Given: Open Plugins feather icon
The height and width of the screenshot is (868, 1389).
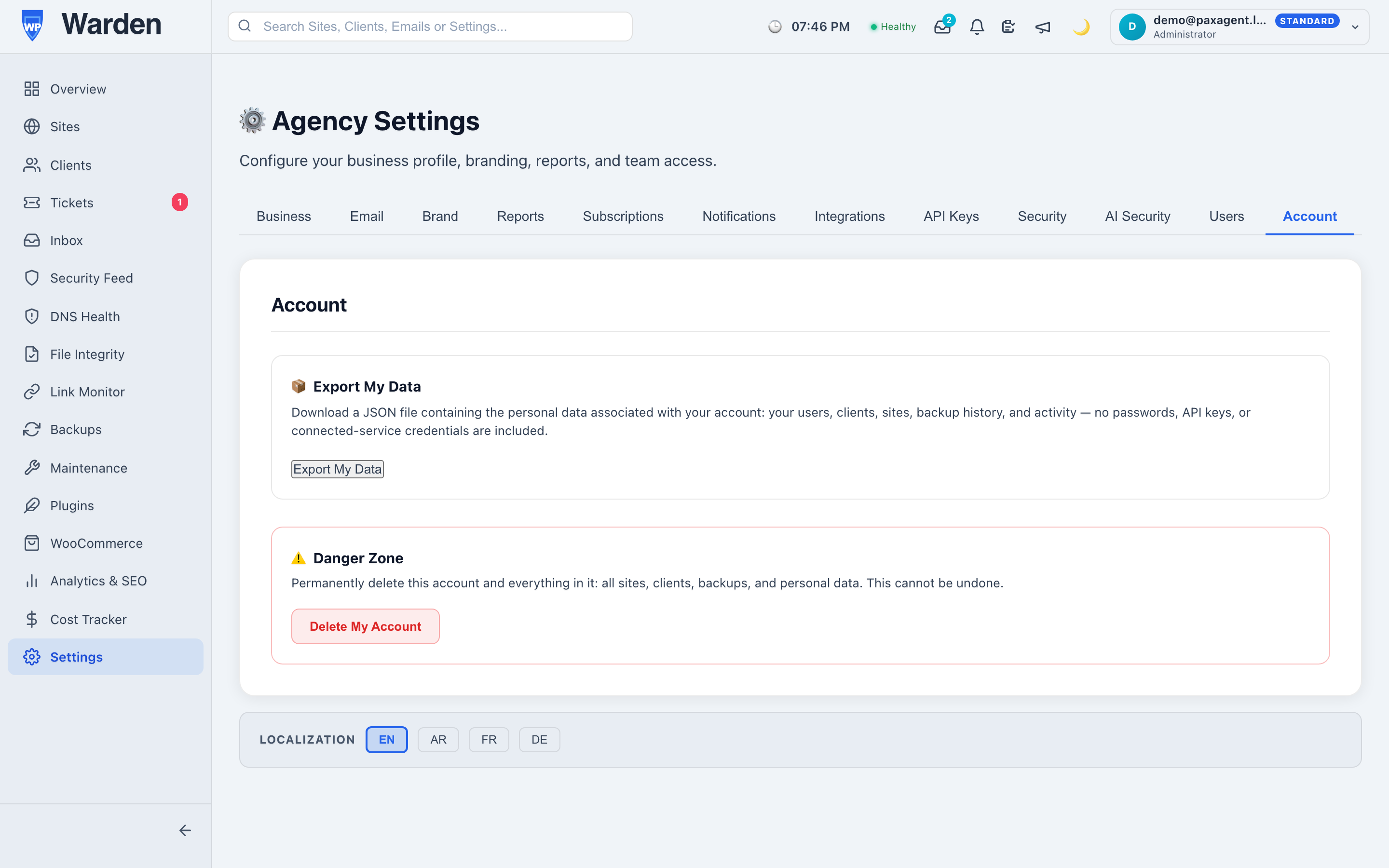Looking at the screenshot, I should pos(31,505).
